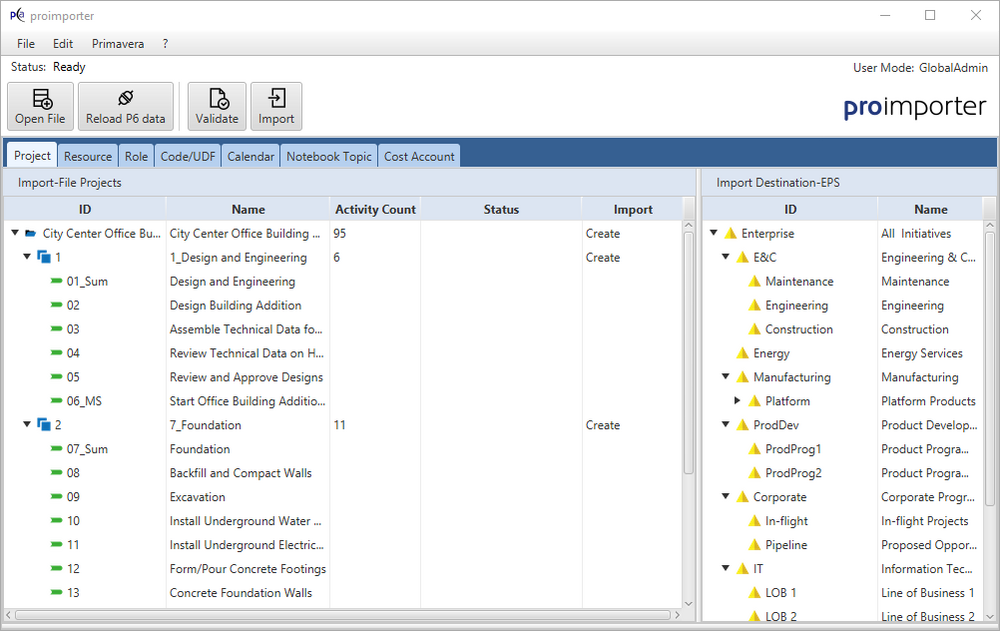Switch to the Resource tab

pos(88,157)
